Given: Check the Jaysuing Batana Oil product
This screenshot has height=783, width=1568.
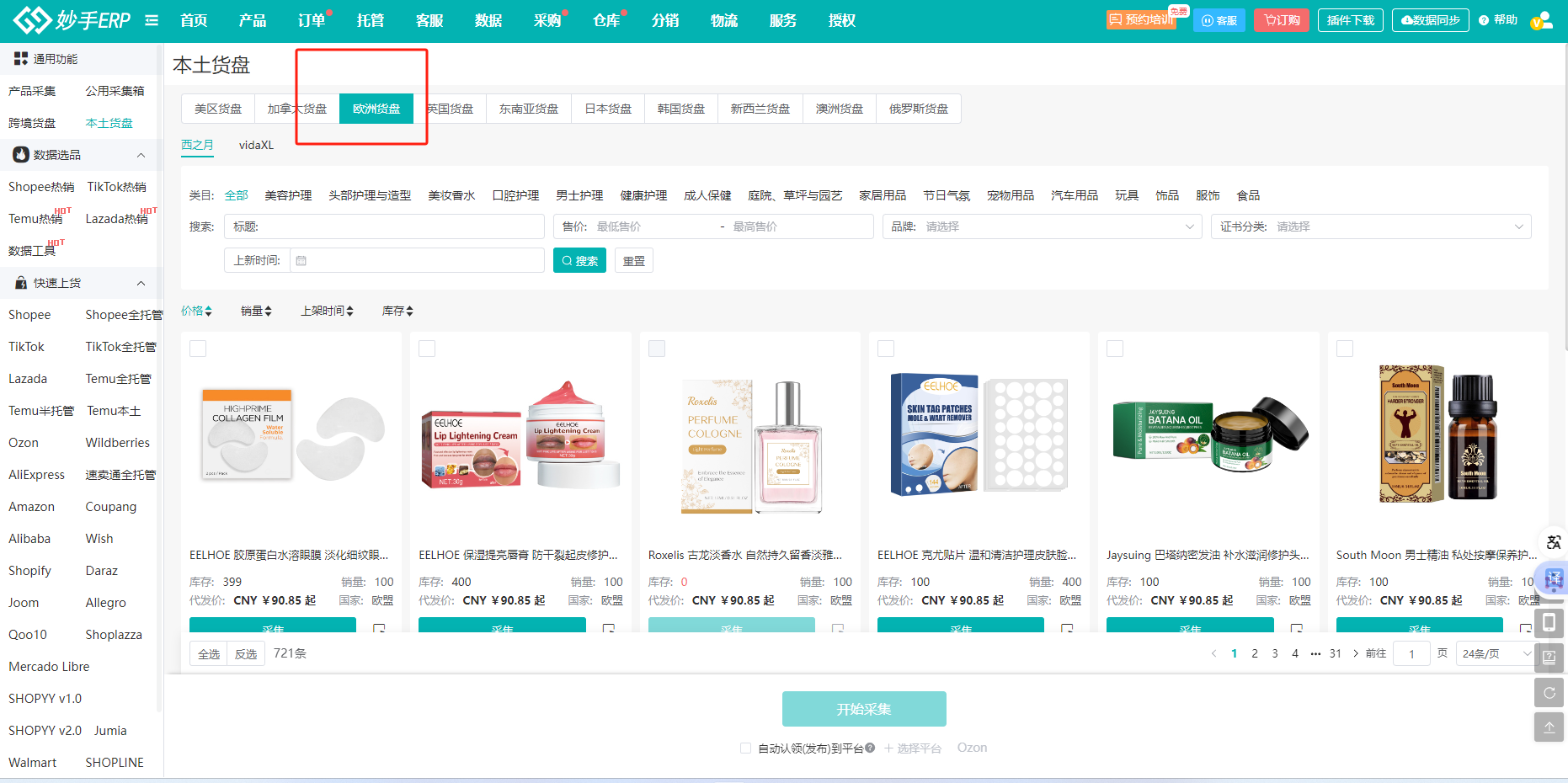Looking at the screenshot, I should coord(1115,349).
